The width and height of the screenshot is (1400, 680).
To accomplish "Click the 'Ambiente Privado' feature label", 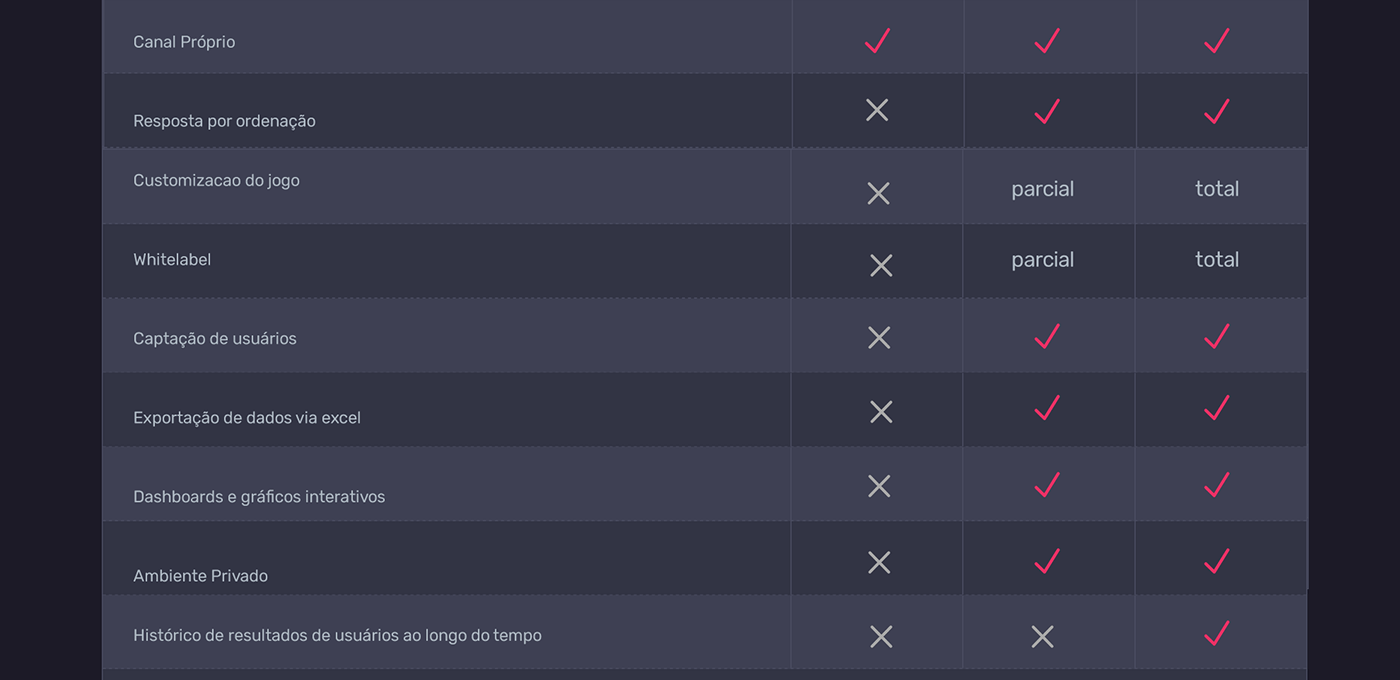I will coord(200,576).
